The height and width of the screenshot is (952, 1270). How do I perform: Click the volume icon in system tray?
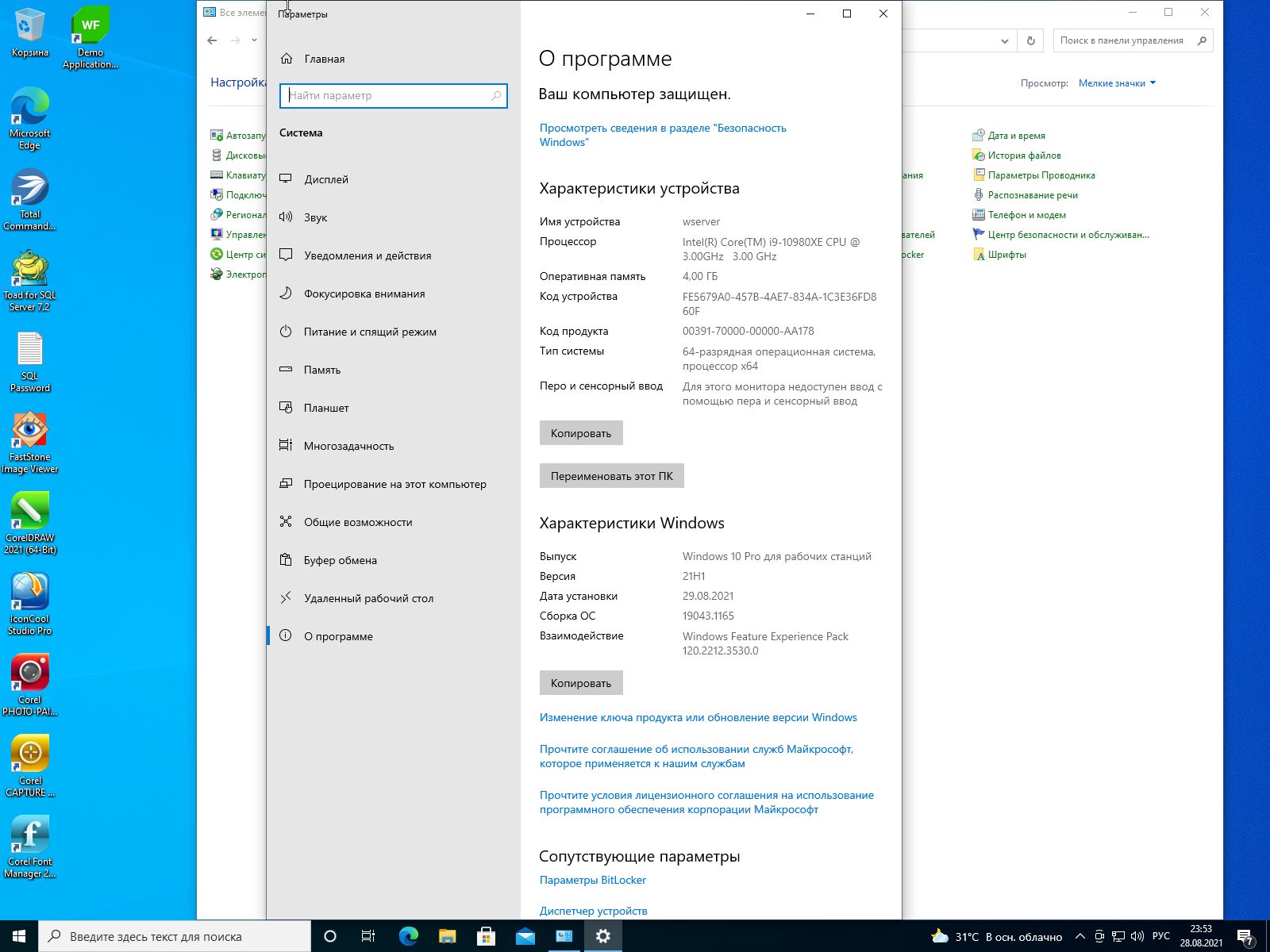pos(1137,936)
